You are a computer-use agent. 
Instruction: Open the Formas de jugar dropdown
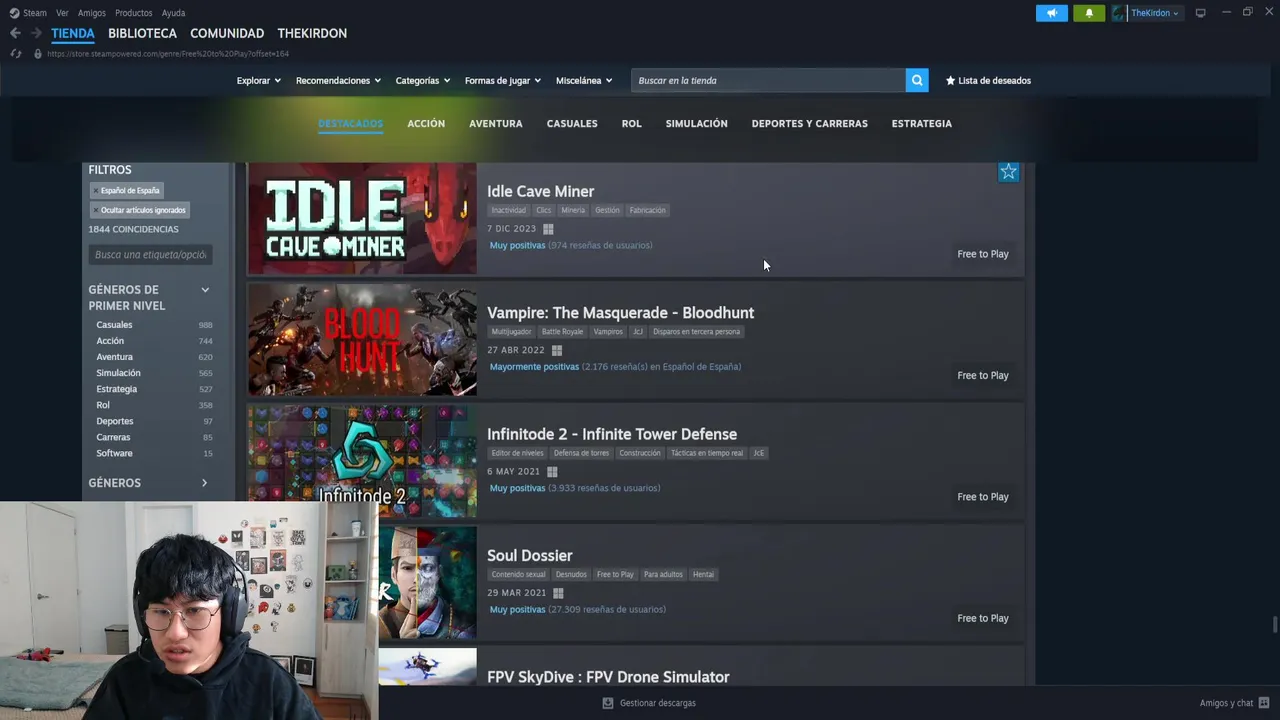(x=502, y=80)
